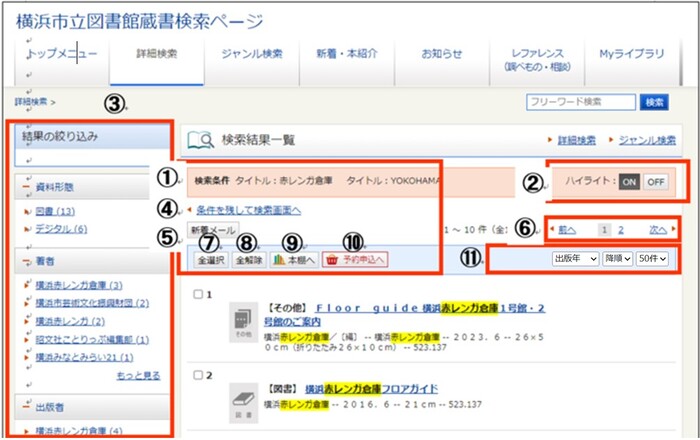Check the checkbox for result 1
Image resolution: width=700 pixels, height=440 pixels.
coord(197,295)
